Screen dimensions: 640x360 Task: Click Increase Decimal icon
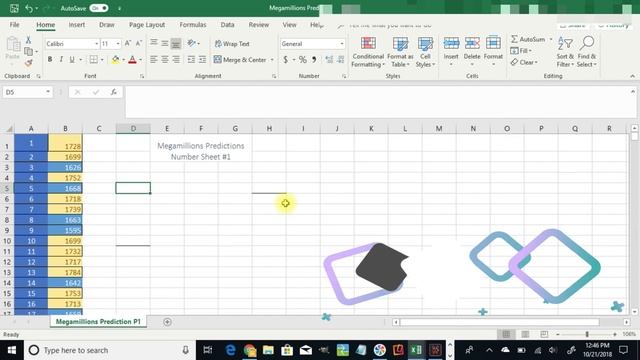[329, 60]
